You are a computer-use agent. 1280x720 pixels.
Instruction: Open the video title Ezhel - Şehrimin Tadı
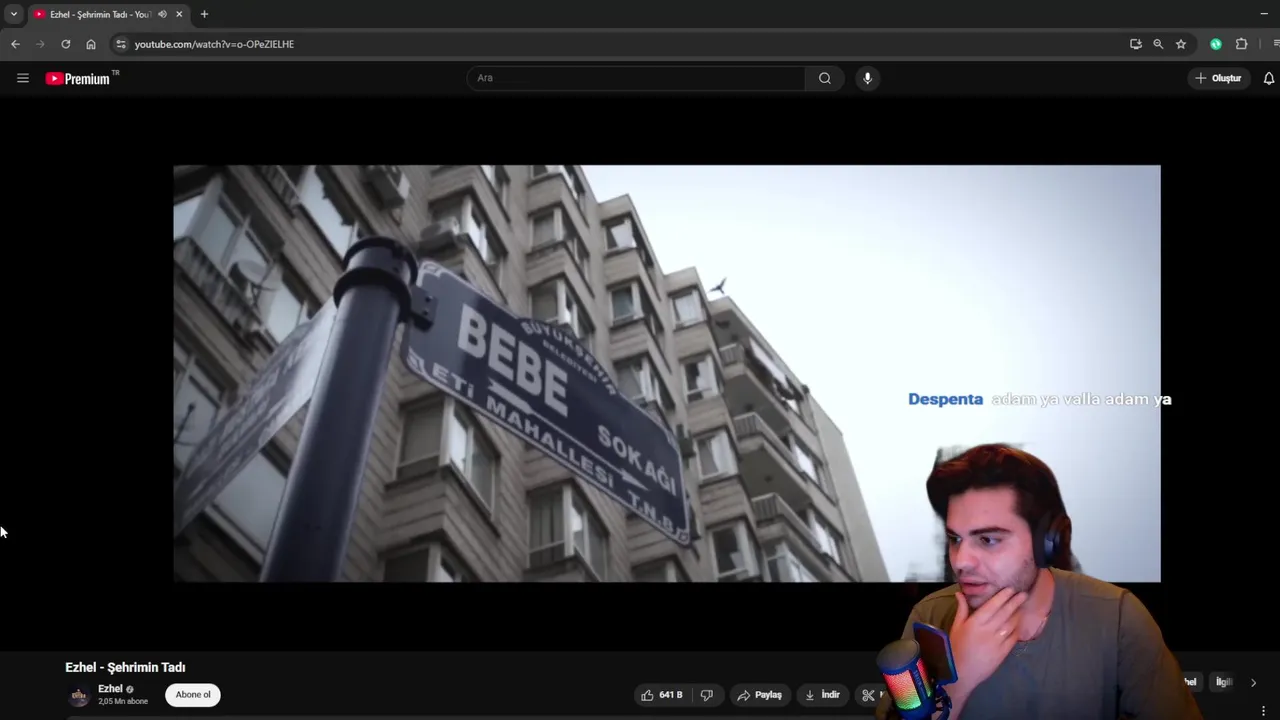click(125, 667)
